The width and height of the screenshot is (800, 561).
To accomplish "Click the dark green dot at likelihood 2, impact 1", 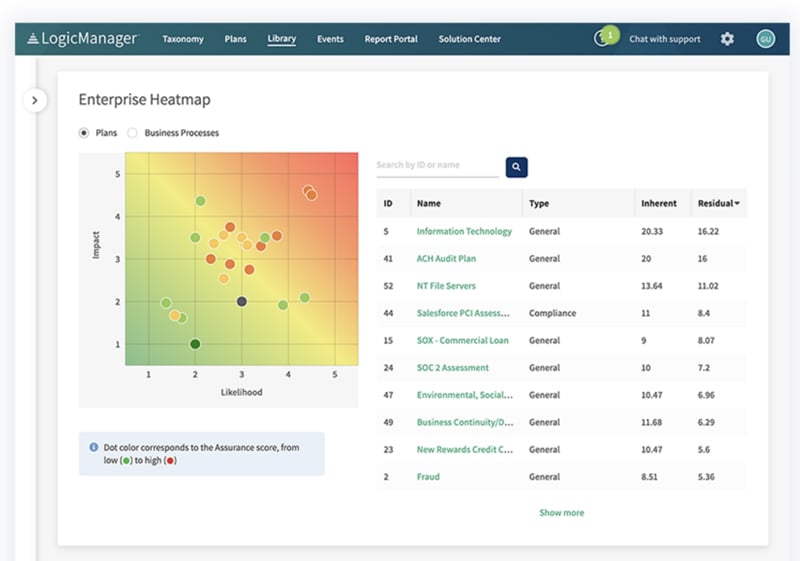I will 195,344.
